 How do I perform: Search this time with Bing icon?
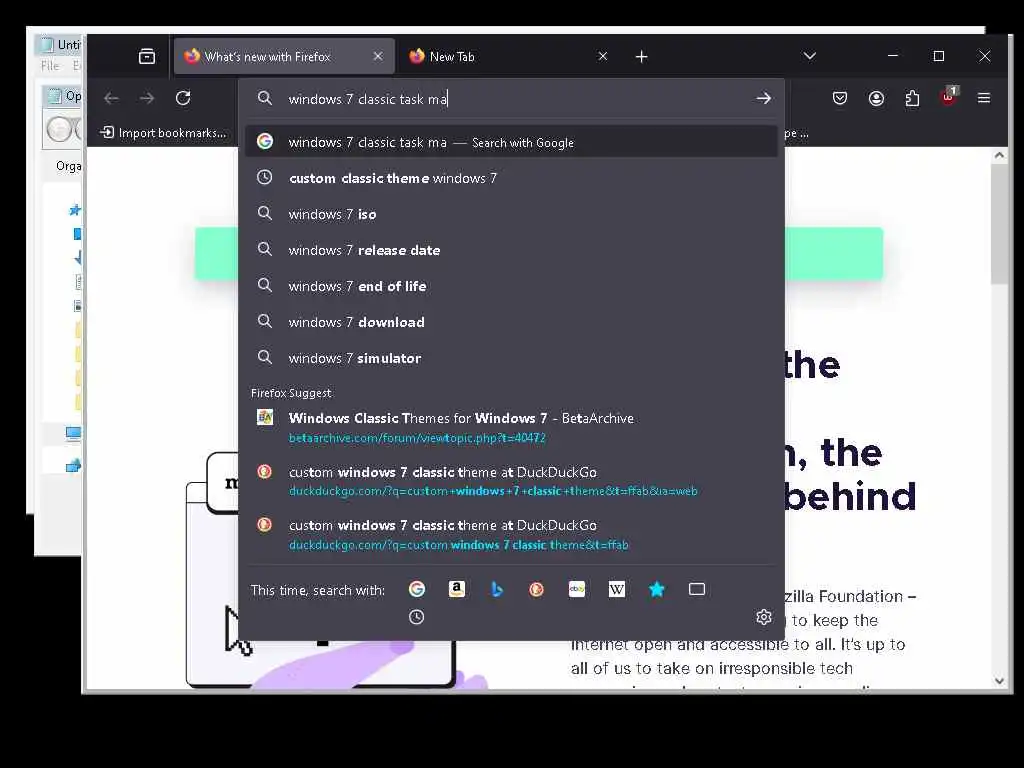click(497, 590)
